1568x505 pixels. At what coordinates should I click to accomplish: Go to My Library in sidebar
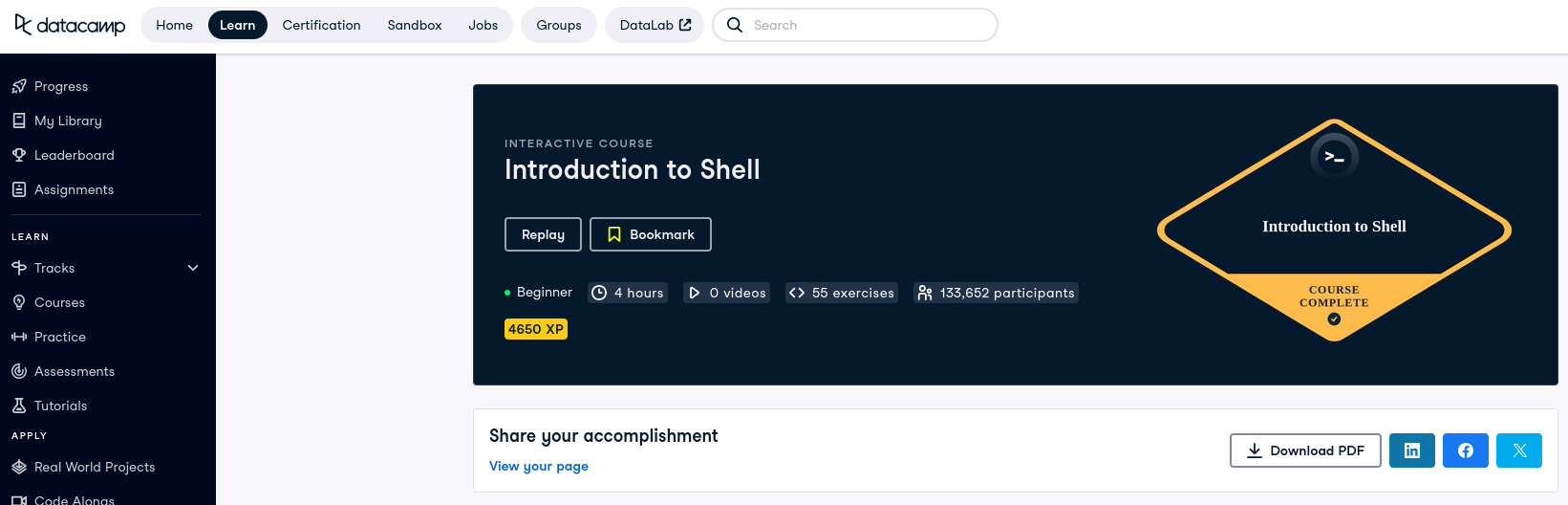click(67, 121)
